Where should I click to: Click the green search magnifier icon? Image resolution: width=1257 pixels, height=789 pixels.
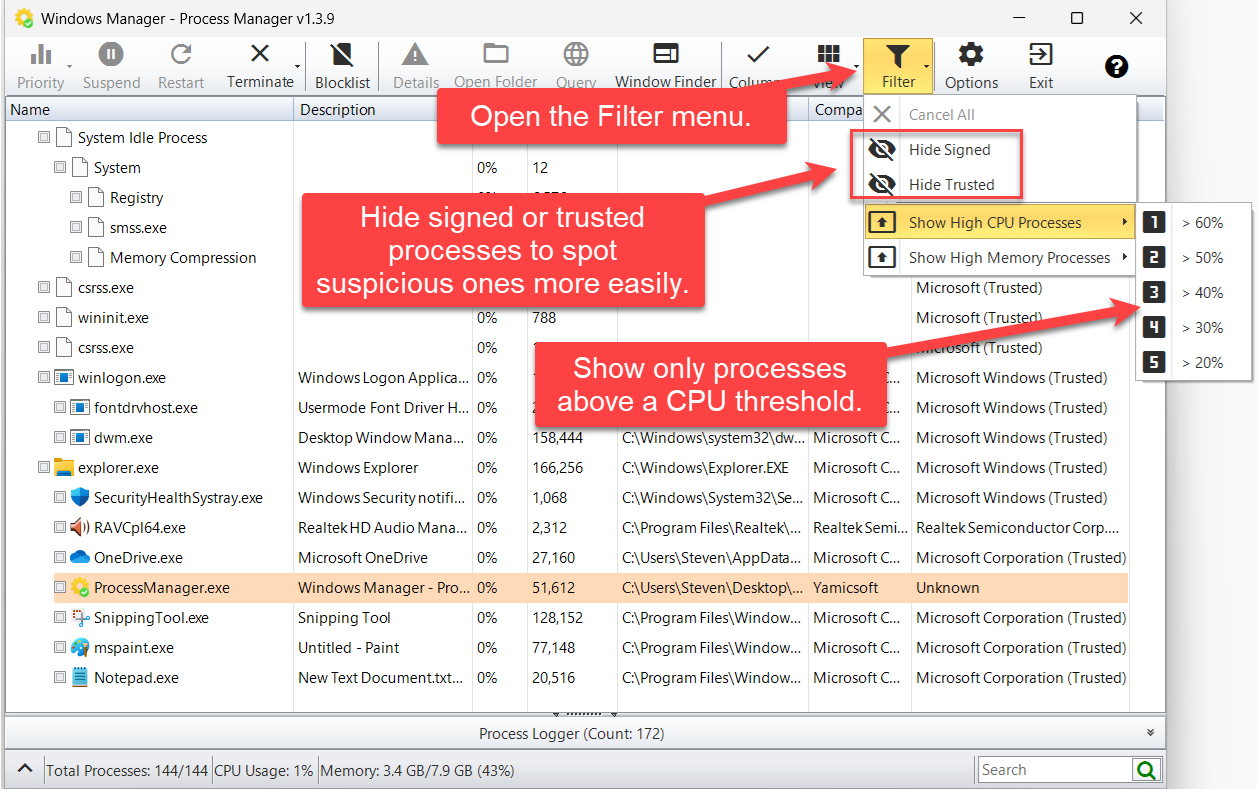pyautogui.click(x=1146, y=770)
